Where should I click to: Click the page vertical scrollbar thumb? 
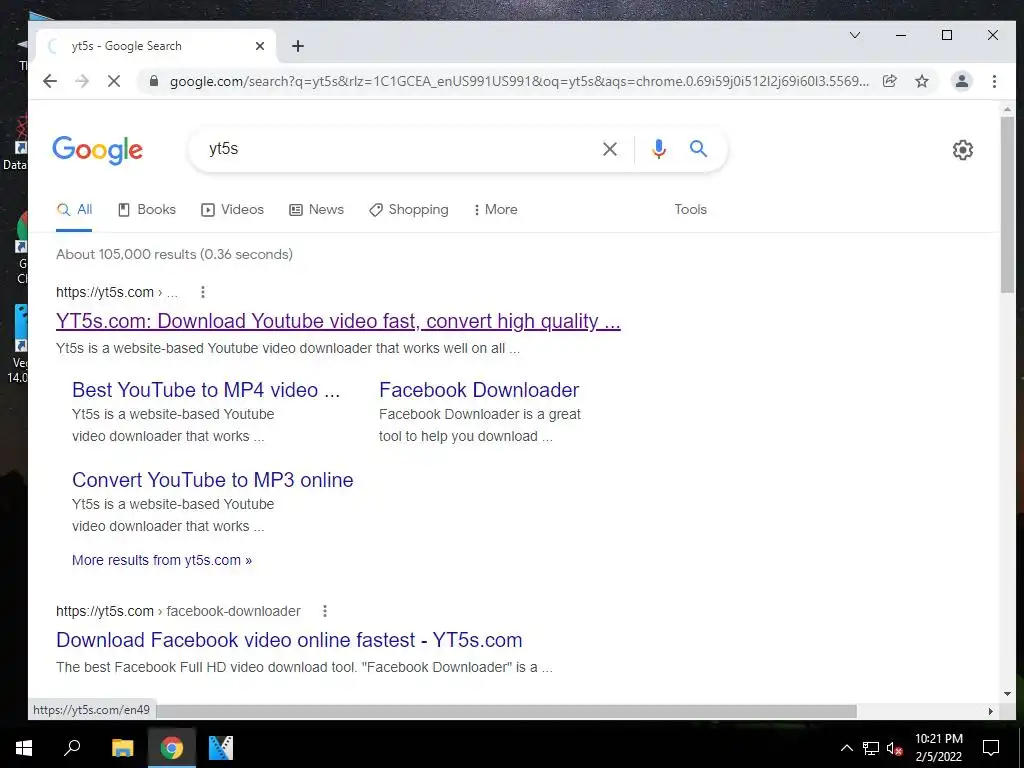pos(1007,204)
